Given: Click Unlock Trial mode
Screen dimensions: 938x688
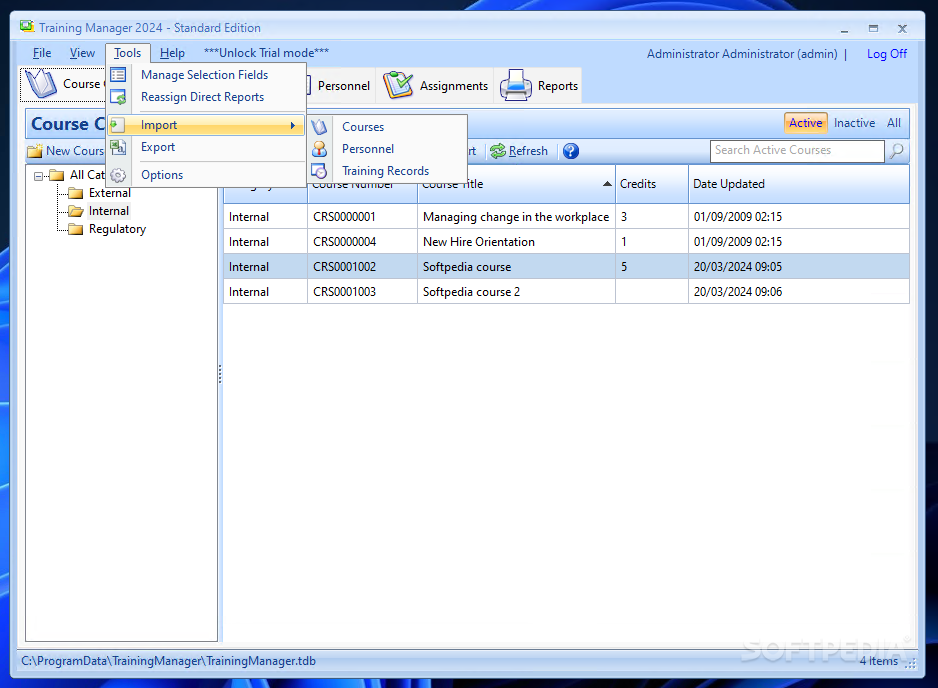Looking at the screenshot, I should [x=266, y=53].
